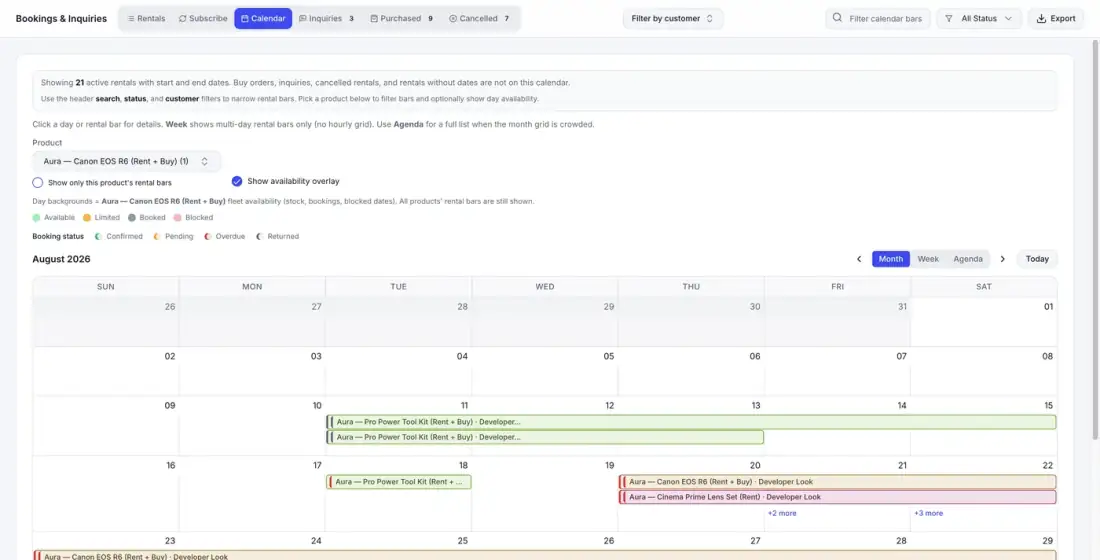Open the Cinema Prime Lens Set rental bar

pos(837,497)
